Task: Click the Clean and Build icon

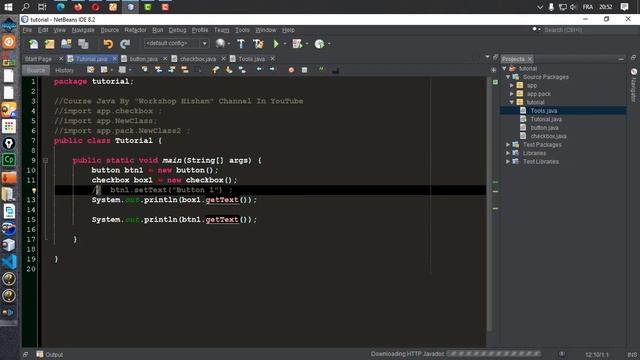Action: point(258,44)
